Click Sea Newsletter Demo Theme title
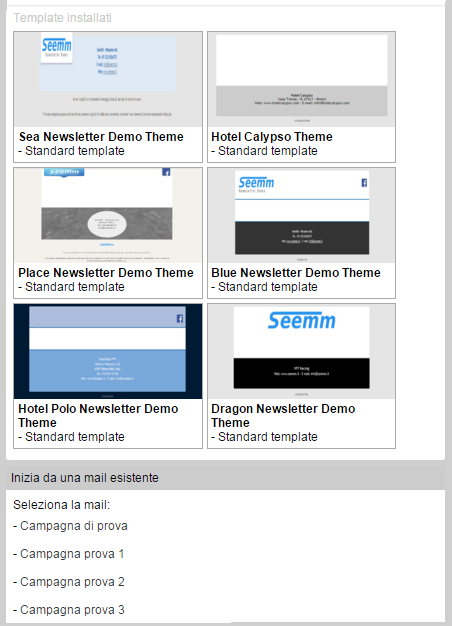The height and width of the screenshot is (626, 452). pyautogui.click(x=101, y=137)
